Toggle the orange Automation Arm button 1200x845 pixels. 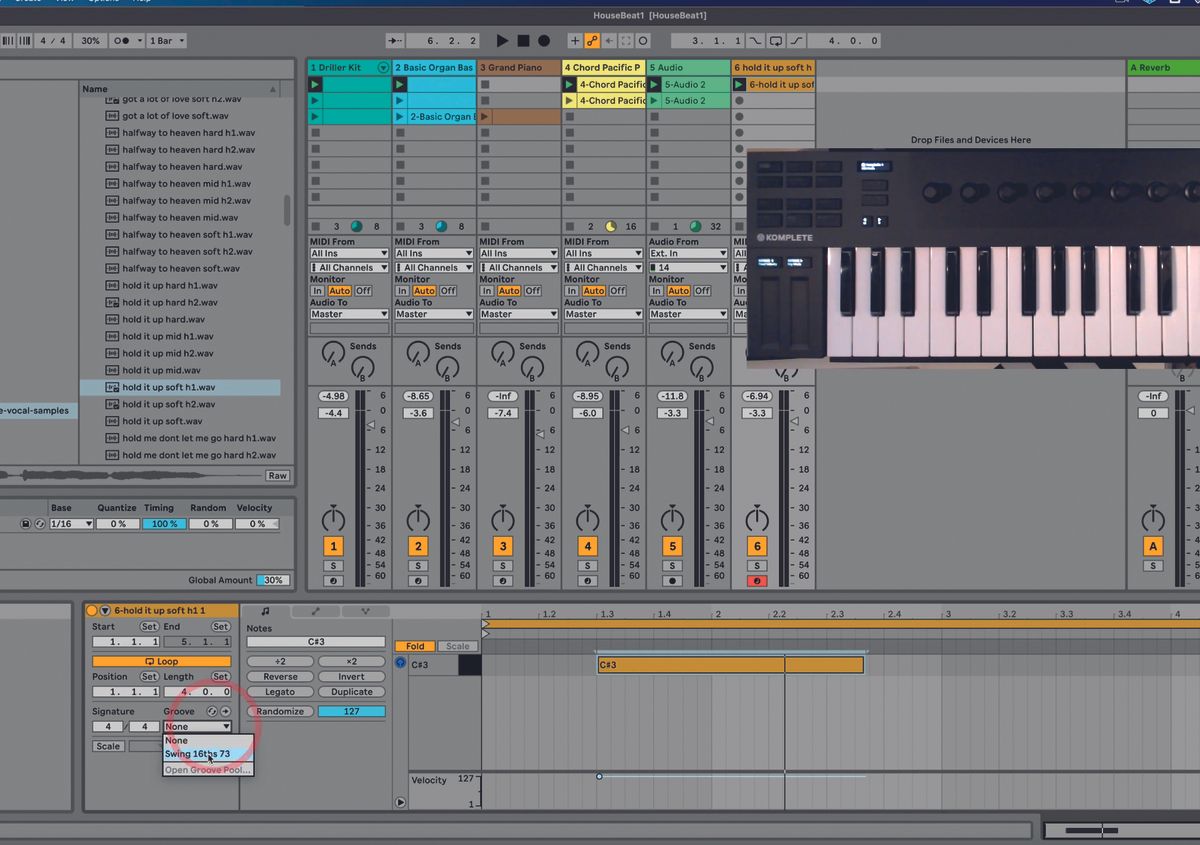point(592,41)
